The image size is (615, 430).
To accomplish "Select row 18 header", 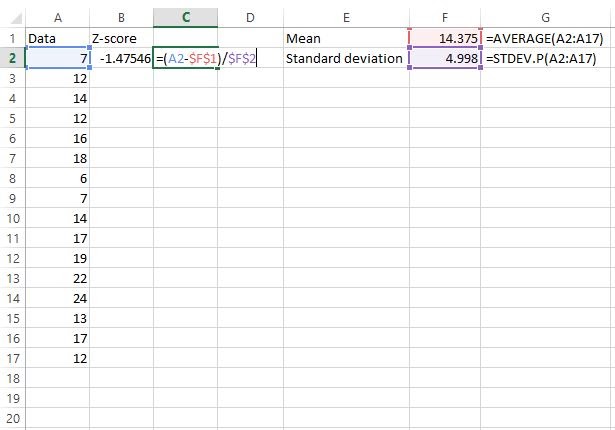I will pyautogui.click(x=13, y=378).
